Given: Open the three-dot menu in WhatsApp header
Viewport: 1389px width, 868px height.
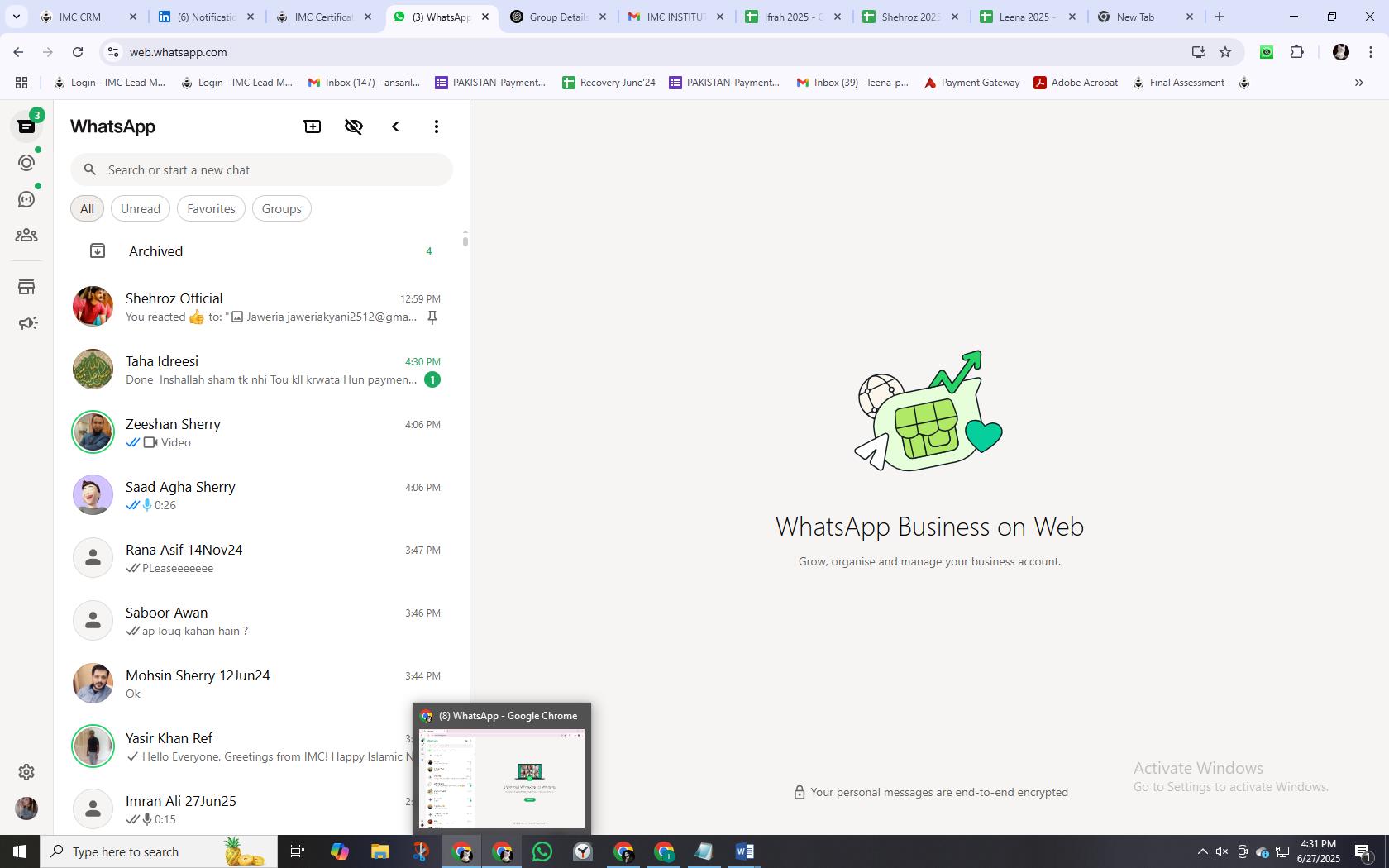Looking at the screenshot, I should 437,126.
